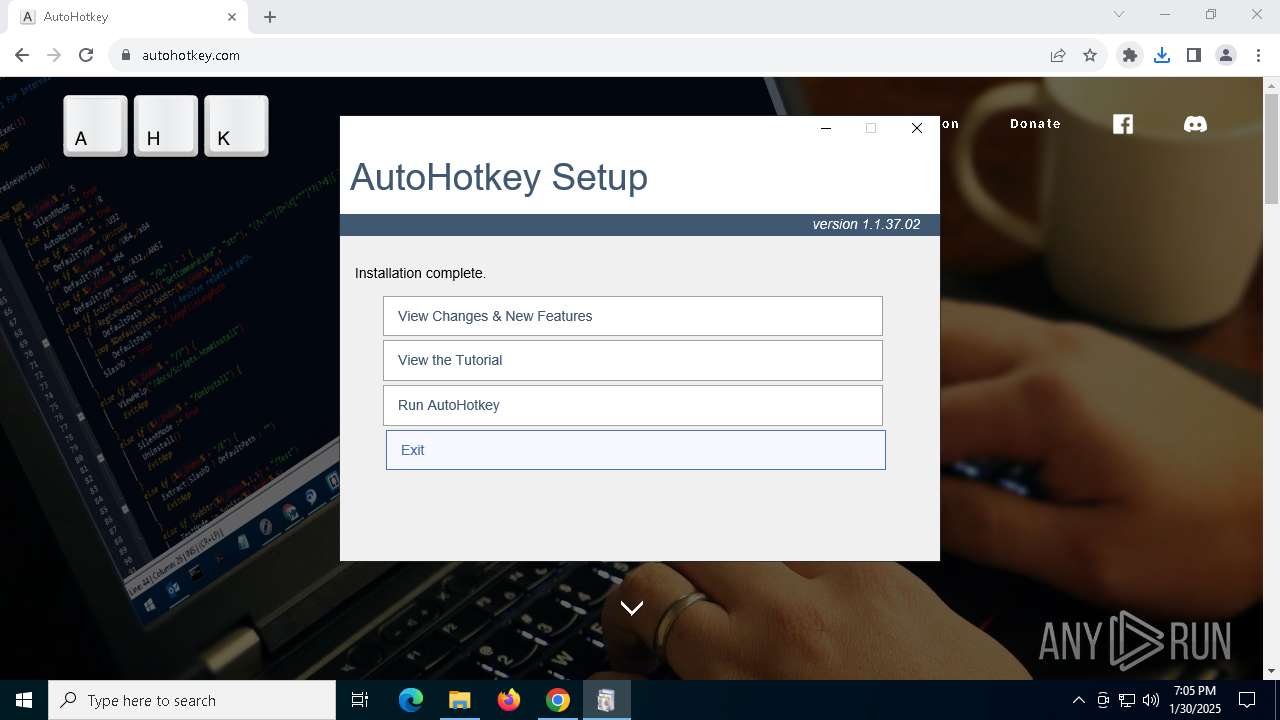Screen dimensions: 1280x720
Task: Open Chrome extensions puzzle icon
Action: (x=1130, y=55)
